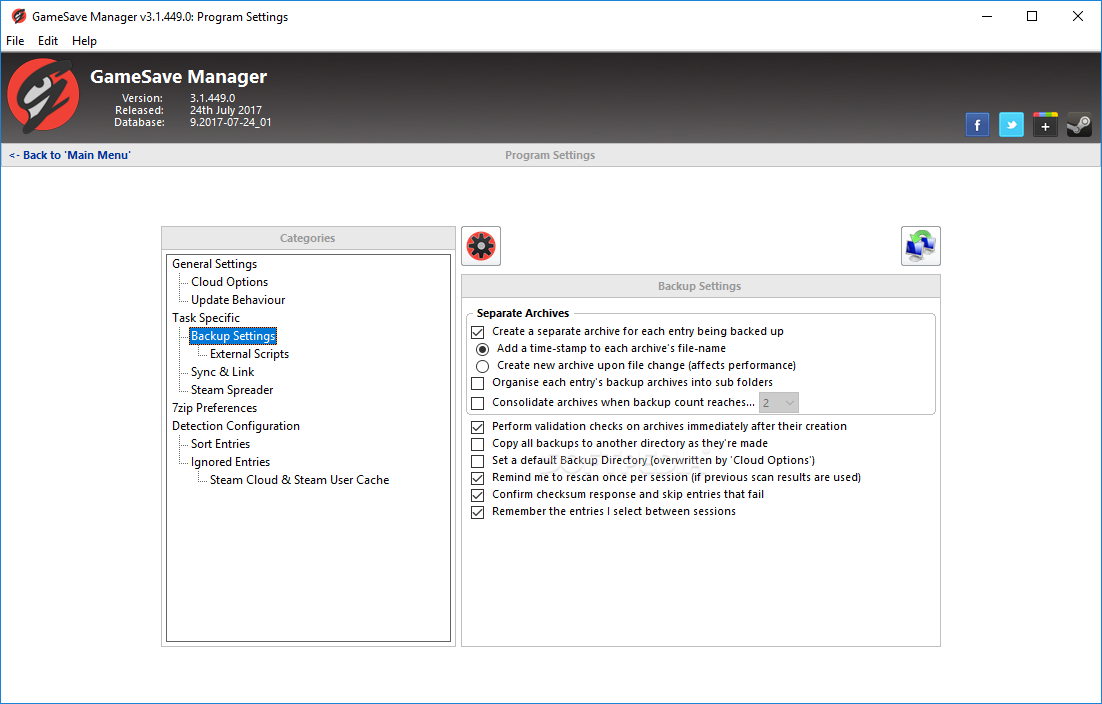Image resolution: width=1102 pixels, height=704 pixels.
Task: Minimize the application window
Action: tap(987, 16)
